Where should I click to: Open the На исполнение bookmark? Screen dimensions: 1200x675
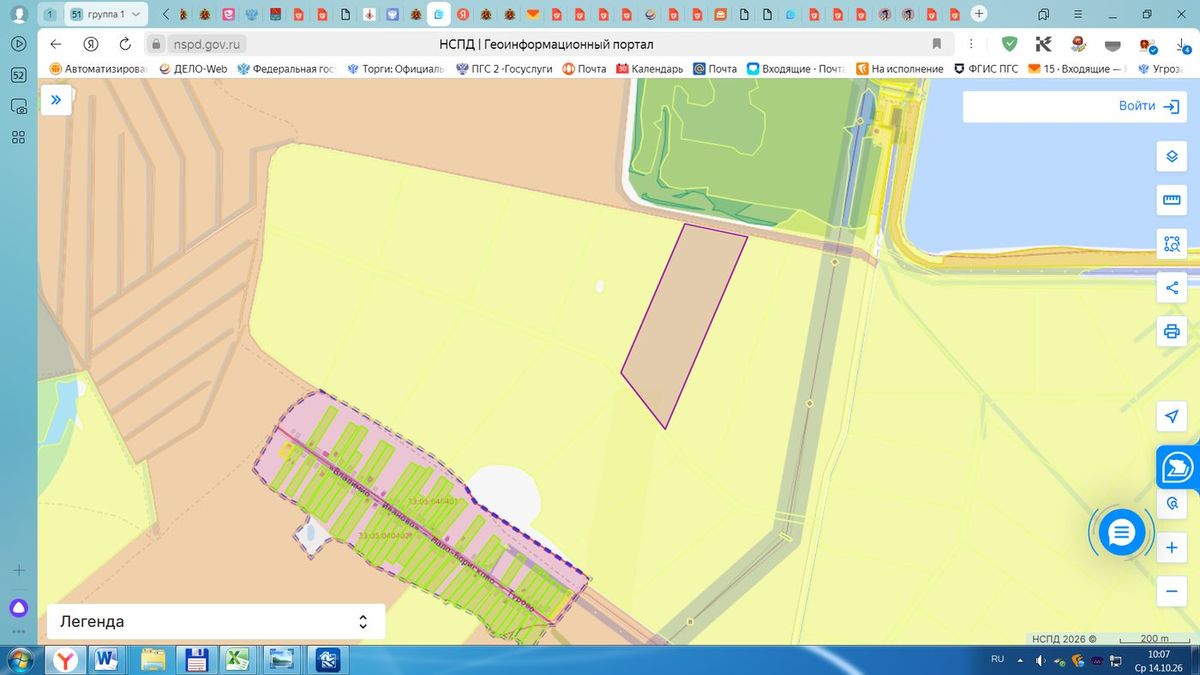(x=900, y=69)
